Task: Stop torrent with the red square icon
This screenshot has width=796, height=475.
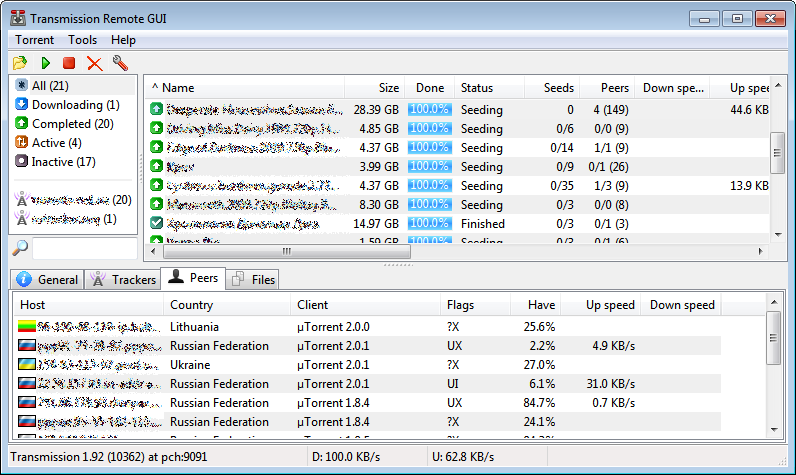Action: pos(69,63)
